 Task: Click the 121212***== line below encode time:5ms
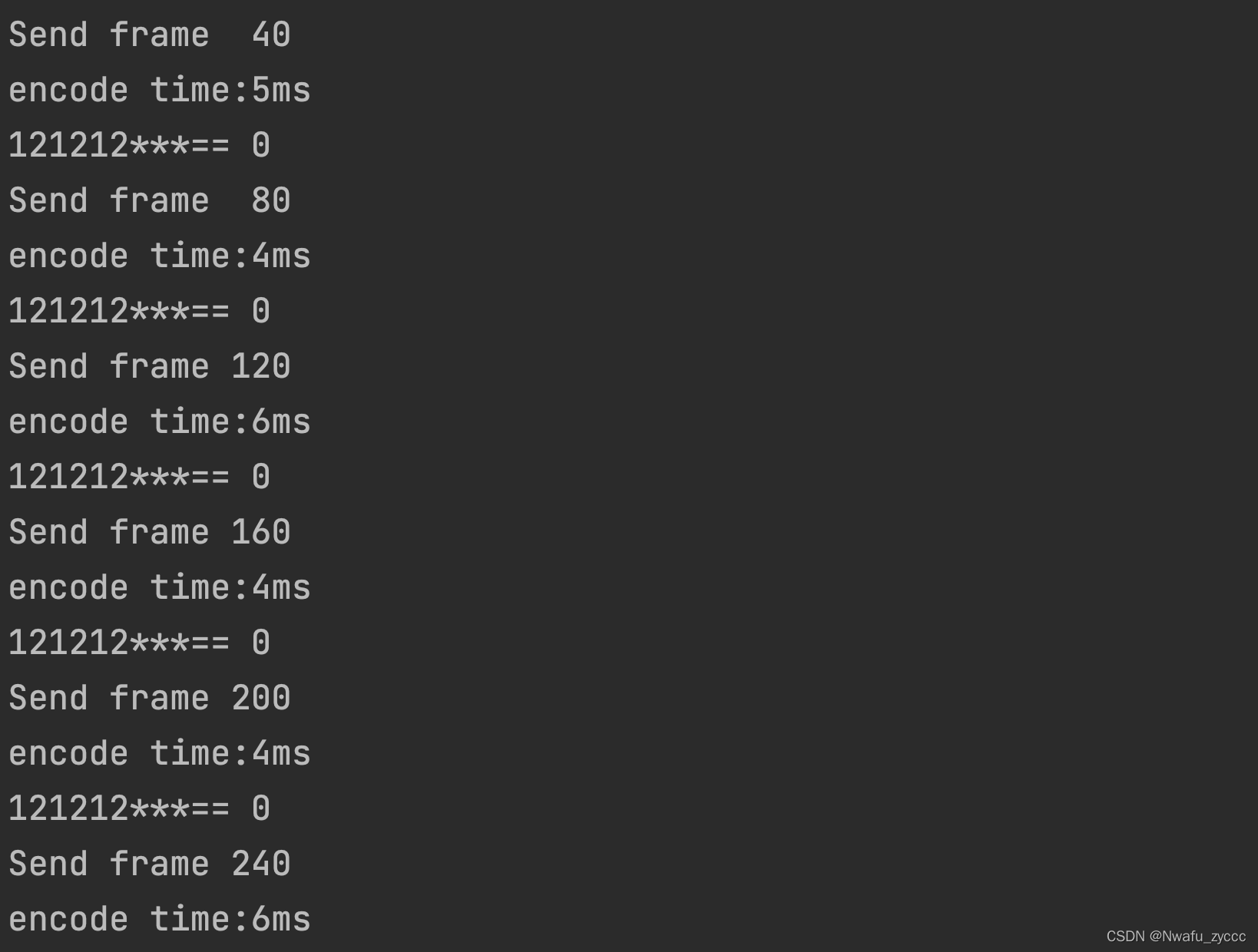(139, 146)
